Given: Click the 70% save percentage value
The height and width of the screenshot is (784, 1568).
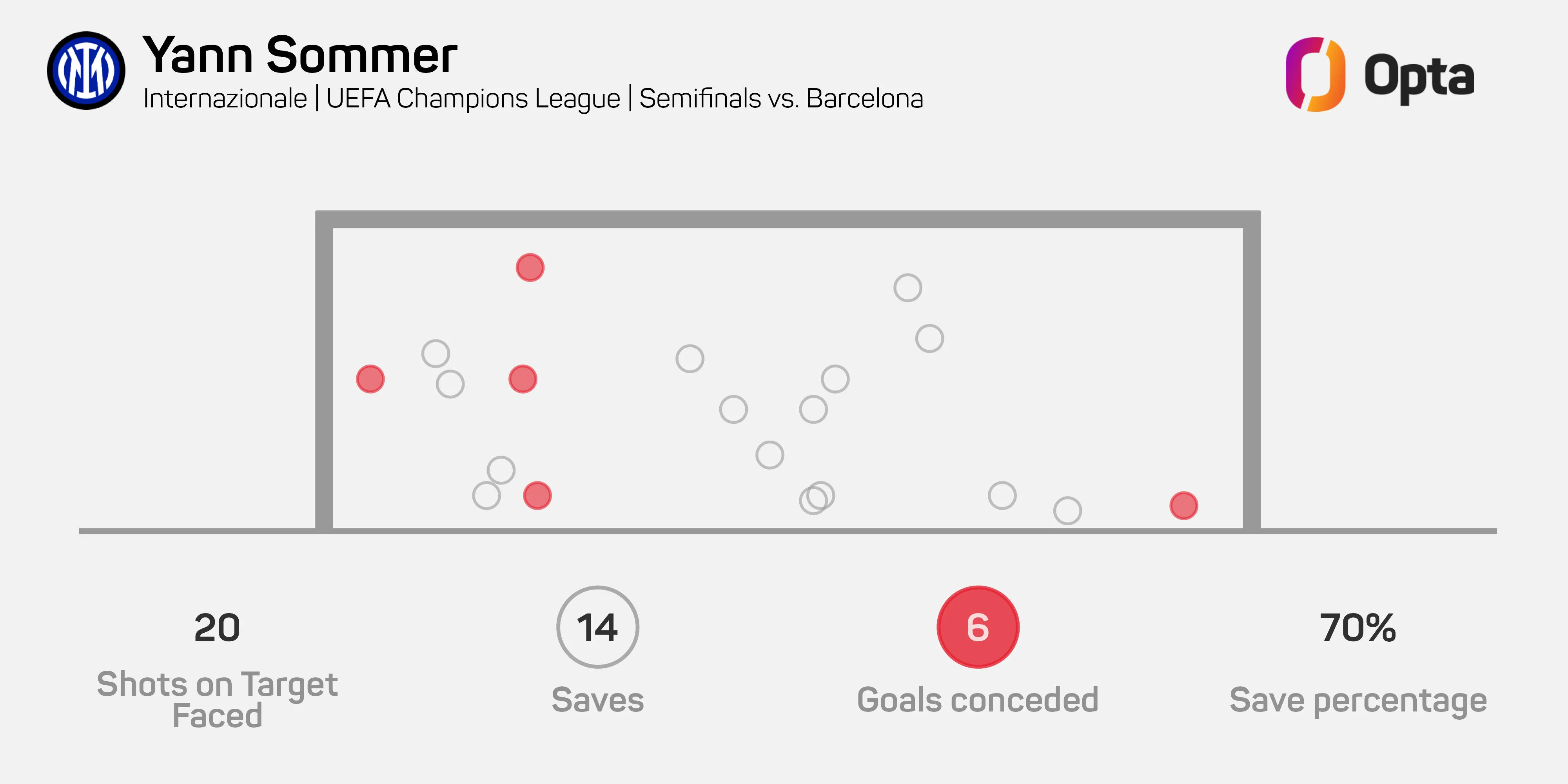Looking at the screenshot, I should [1358, 628].
